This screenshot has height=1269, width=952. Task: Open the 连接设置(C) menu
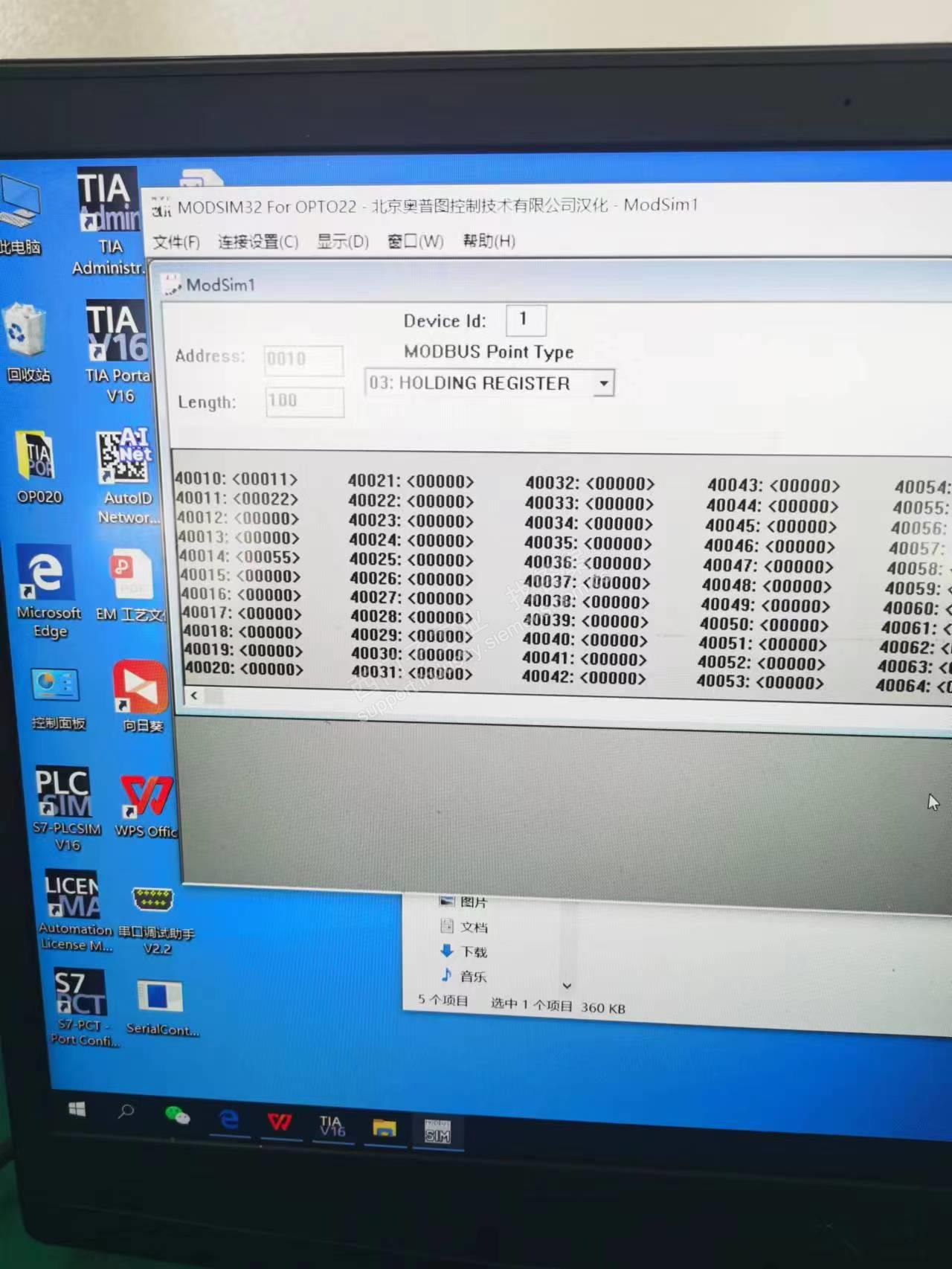[x=258, y=242]
